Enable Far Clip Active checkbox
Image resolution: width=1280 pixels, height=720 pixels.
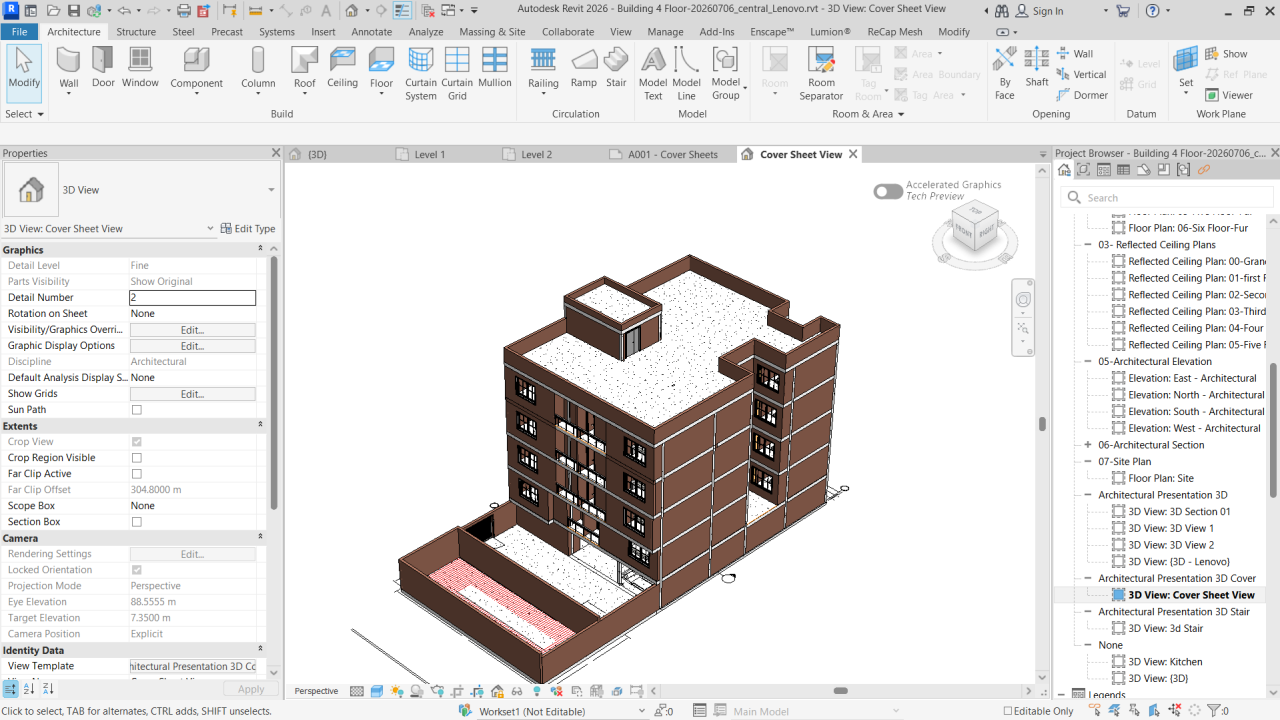point(137,474)
